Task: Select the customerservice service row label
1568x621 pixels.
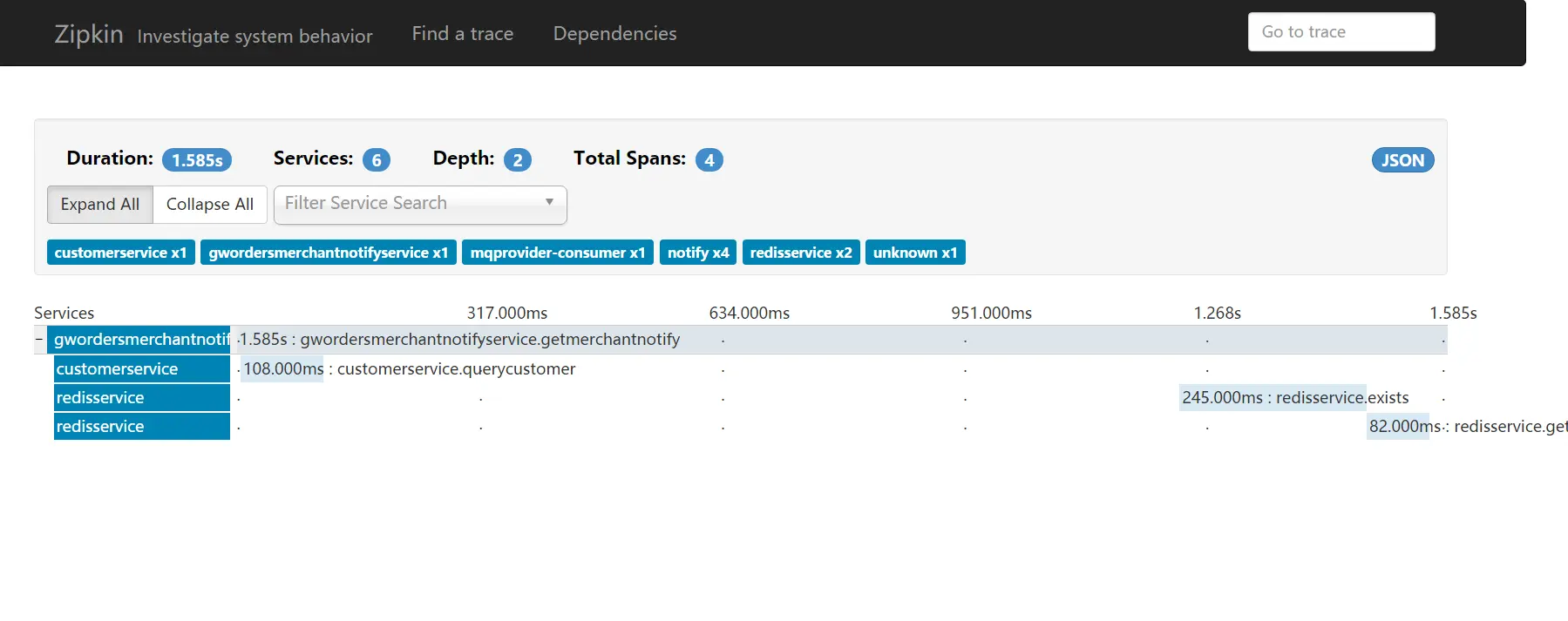Action: [142, 369]
